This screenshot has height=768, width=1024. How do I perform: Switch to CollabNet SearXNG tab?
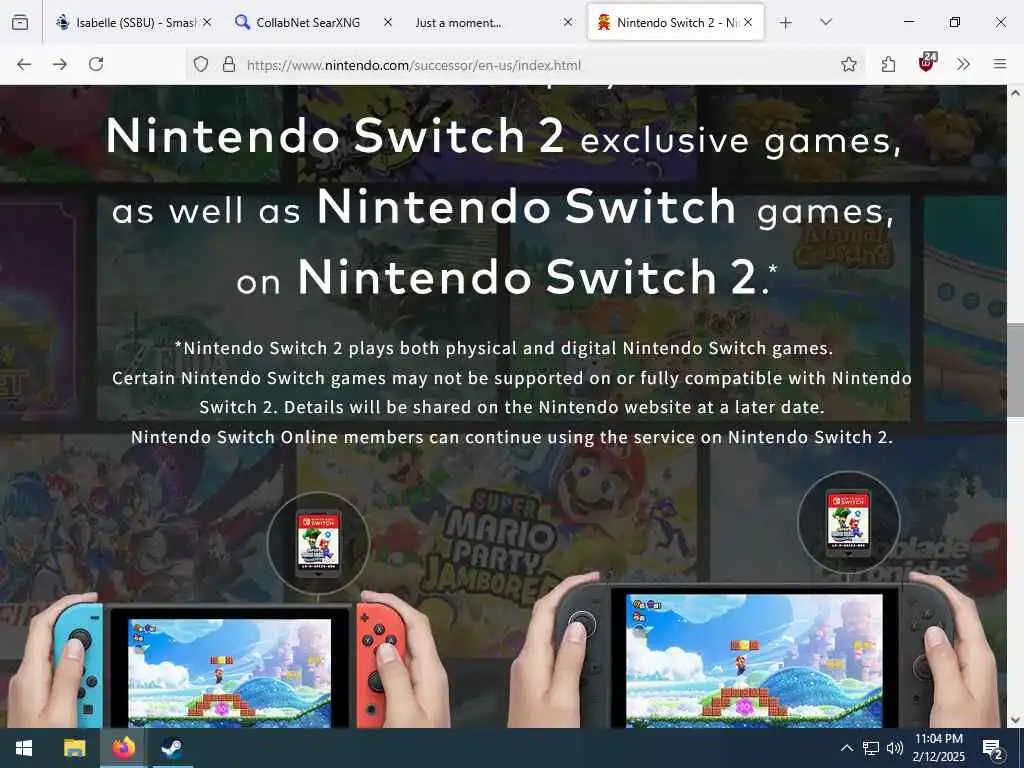(x=308, y=22)
